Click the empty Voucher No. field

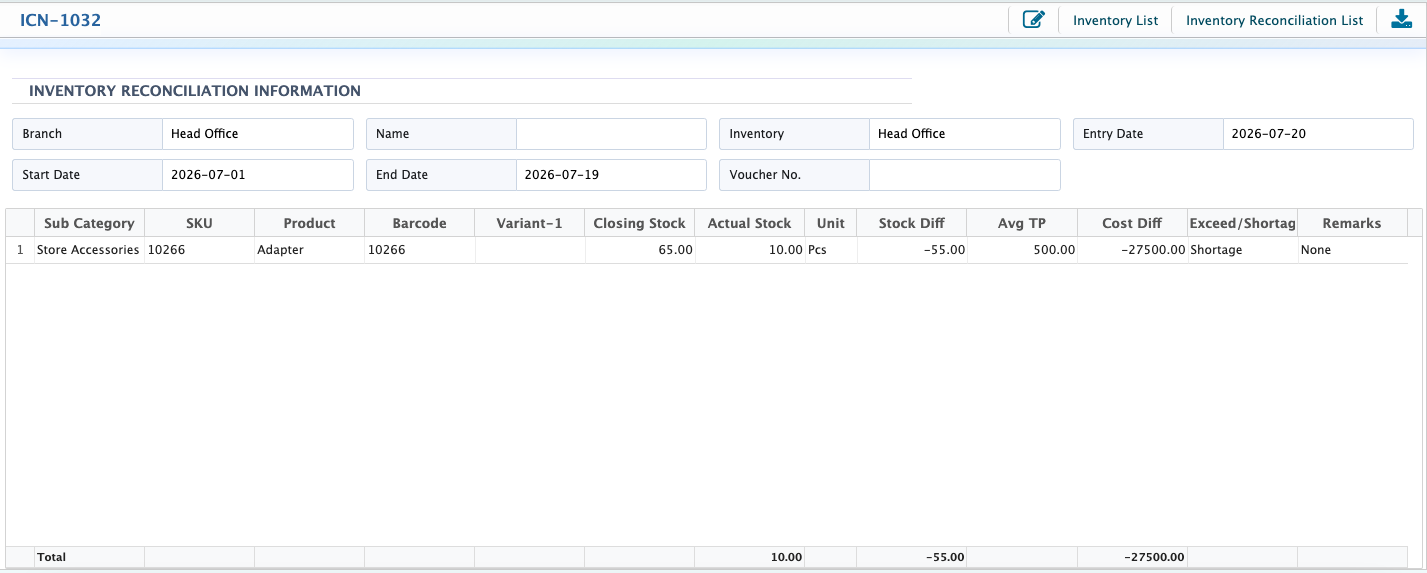click(965, 175)
